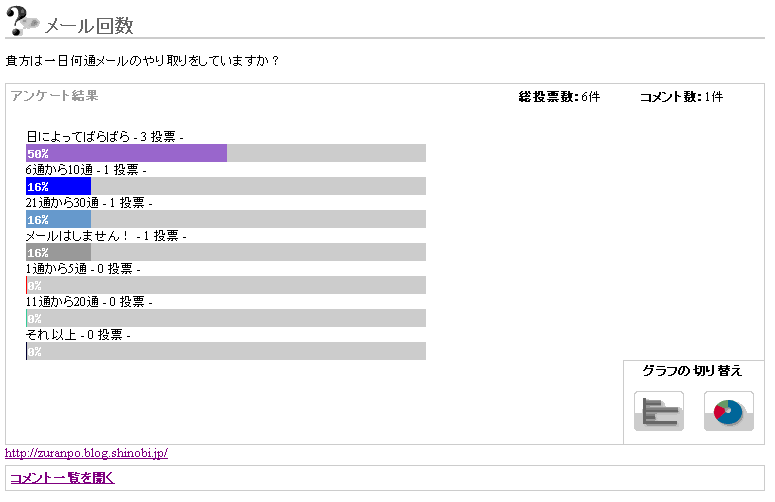Screen dimensions: 775x502
Task: Click 0% bar for 11通から20通
Action: (x=33, y=318)
